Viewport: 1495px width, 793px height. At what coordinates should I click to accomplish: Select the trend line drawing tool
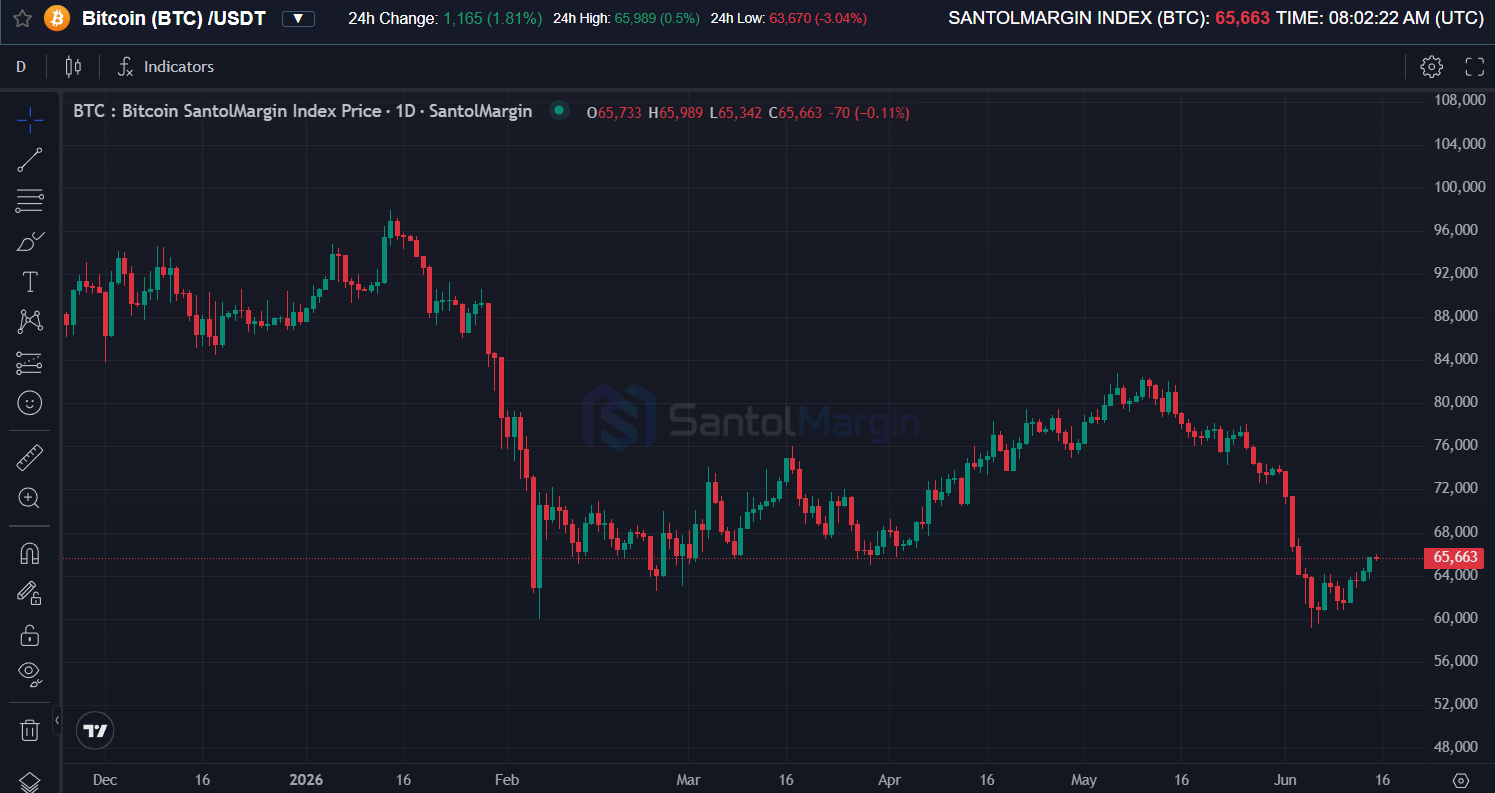pos(30,160)
